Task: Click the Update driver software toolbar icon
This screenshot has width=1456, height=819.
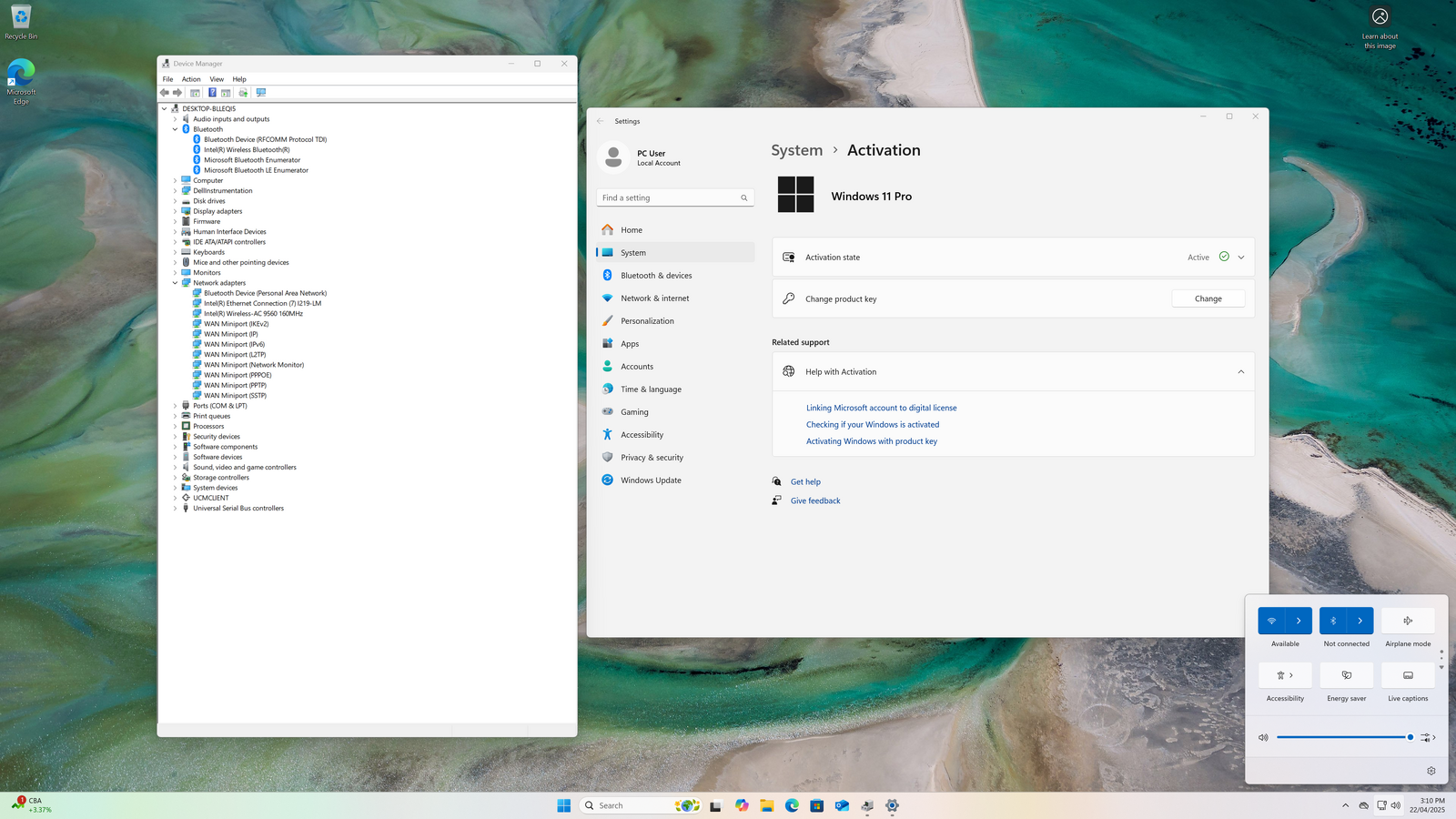Action: click(x=243, y=93)
